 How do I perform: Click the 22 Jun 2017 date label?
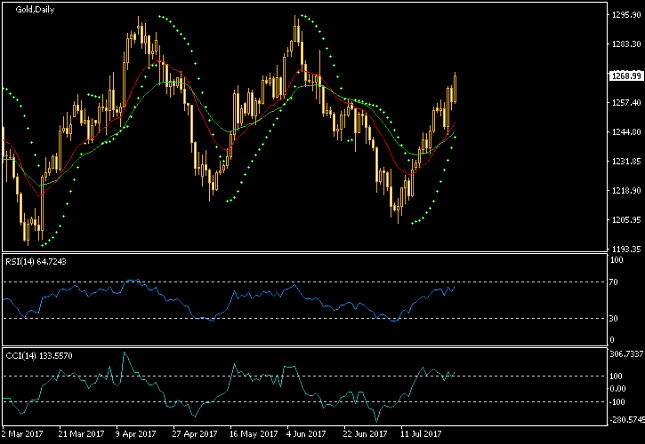coord(365,434)
